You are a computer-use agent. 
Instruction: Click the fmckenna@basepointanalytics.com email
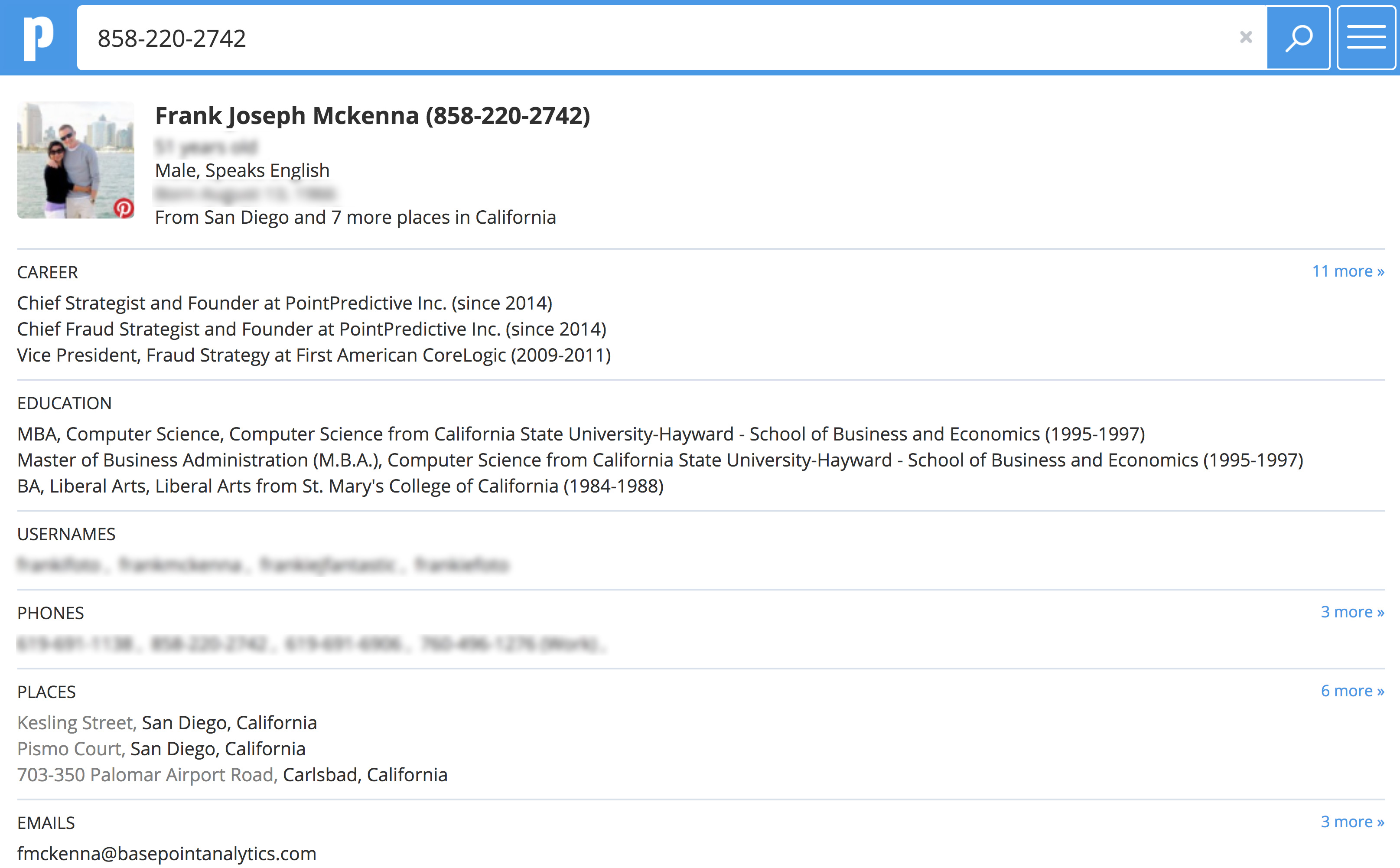coord(166,854)
